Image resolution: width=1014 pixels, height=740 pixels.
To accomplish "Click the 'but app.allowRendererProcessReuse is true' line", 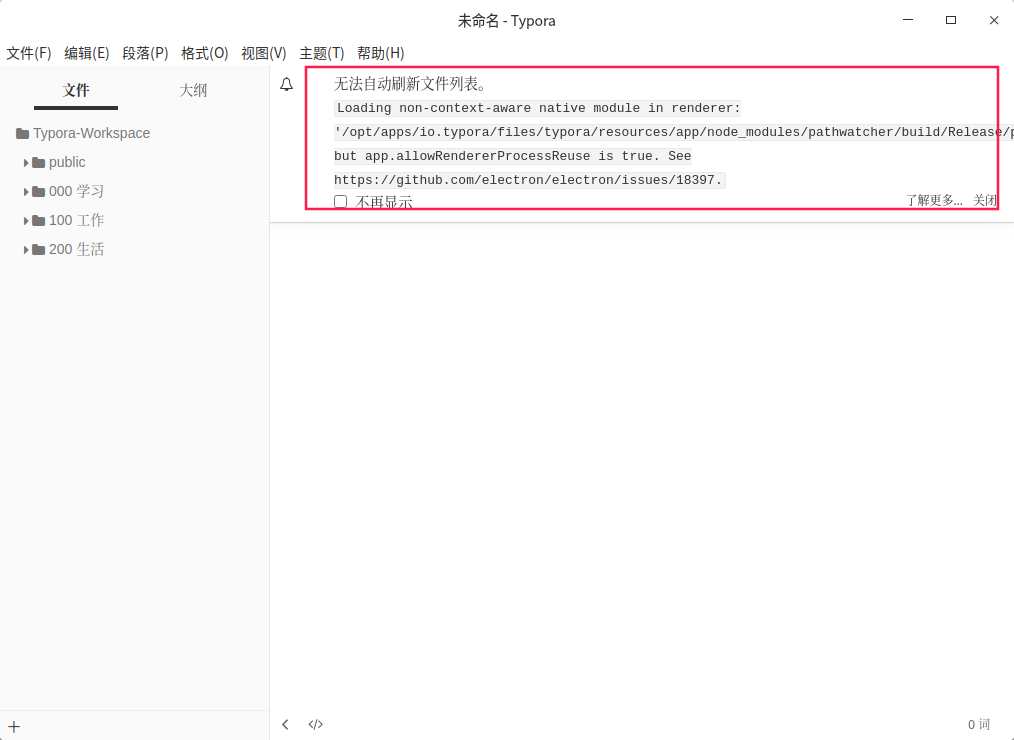I will point(512,156).
